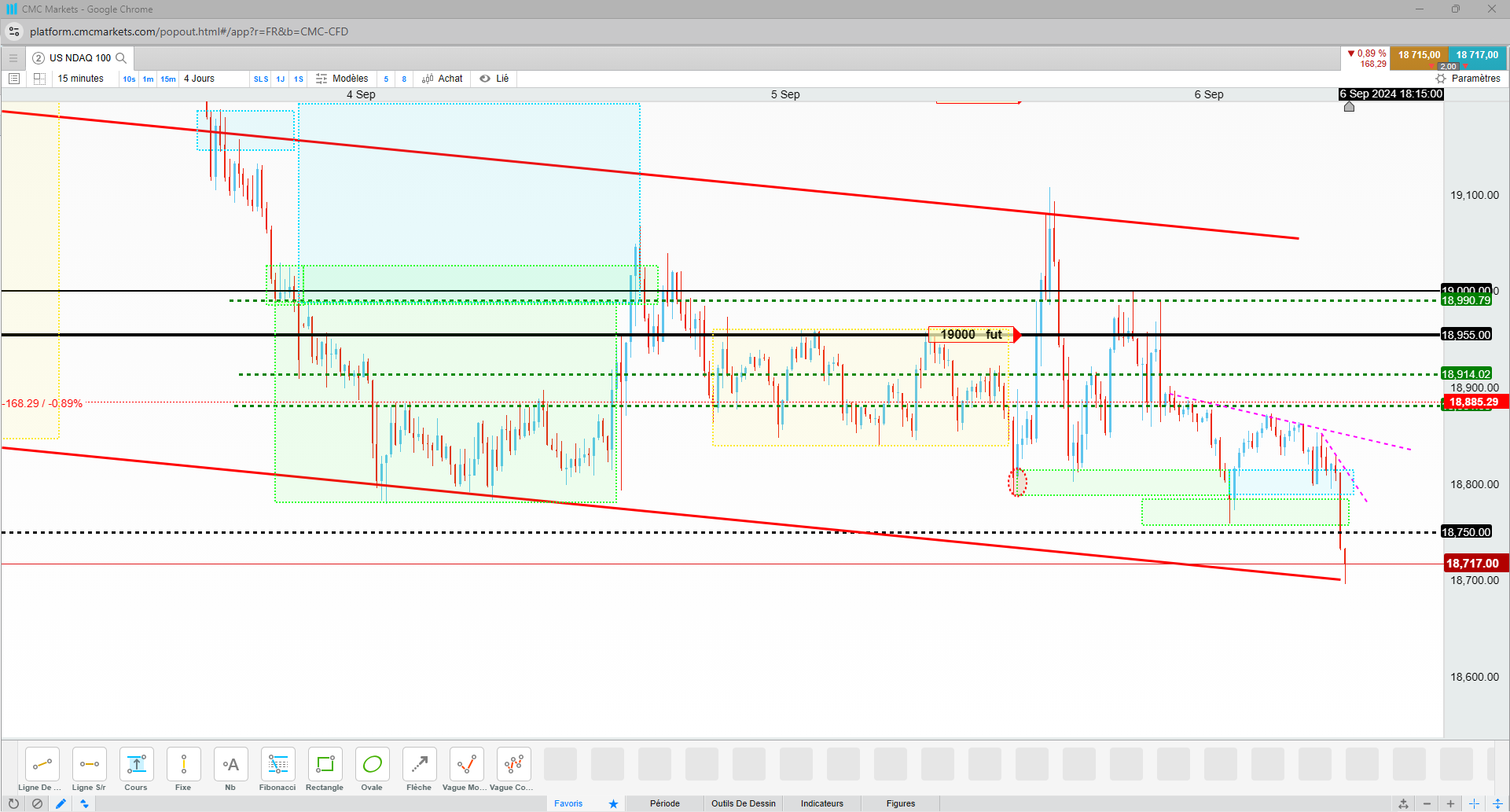This screenshot has width=1510, height=812.
Task: Switch to the Indicateurs tab
Action: coord(822,803)
